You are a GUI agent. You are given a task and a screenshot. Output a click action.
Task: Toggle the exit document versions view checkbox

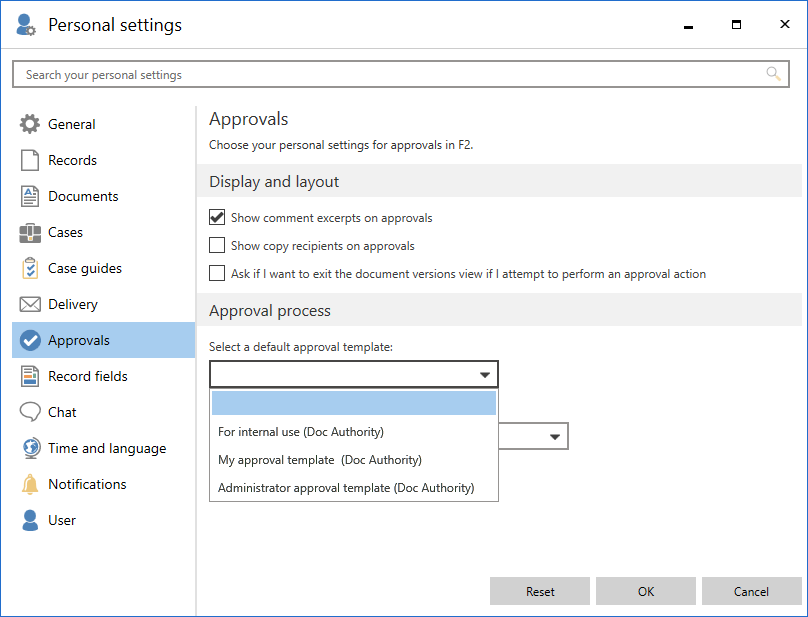[217, 273]
